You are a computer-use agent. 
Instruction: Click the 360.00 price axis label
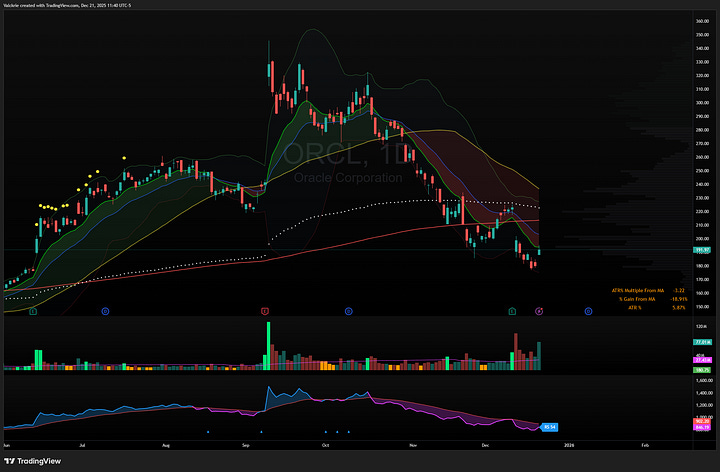[x=703, y=21]
